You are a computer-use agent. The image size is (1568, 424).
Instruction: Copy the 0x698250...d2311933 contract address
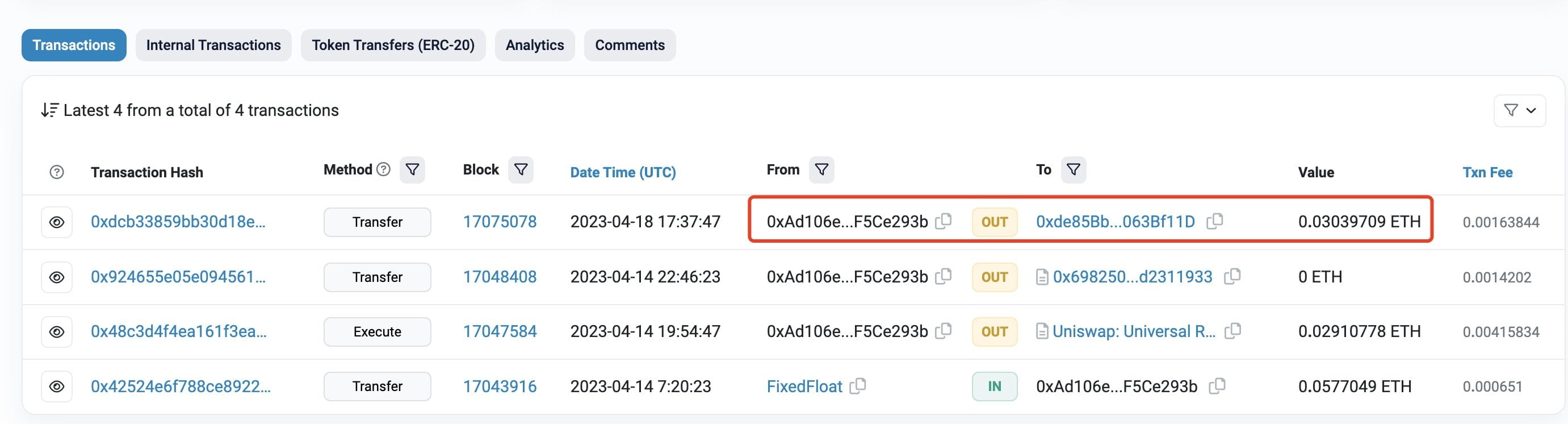[1232, 277]
